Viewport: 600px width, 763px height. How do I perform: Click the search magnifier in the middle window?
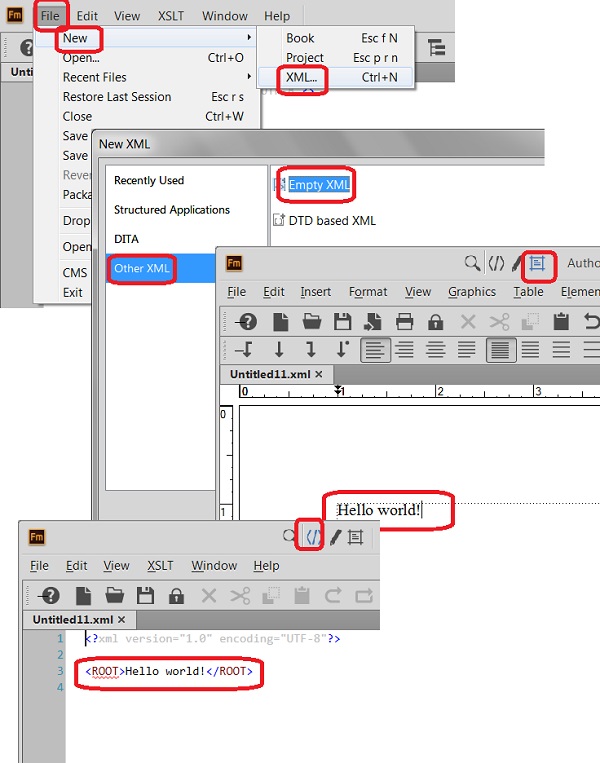click(472, 263)
